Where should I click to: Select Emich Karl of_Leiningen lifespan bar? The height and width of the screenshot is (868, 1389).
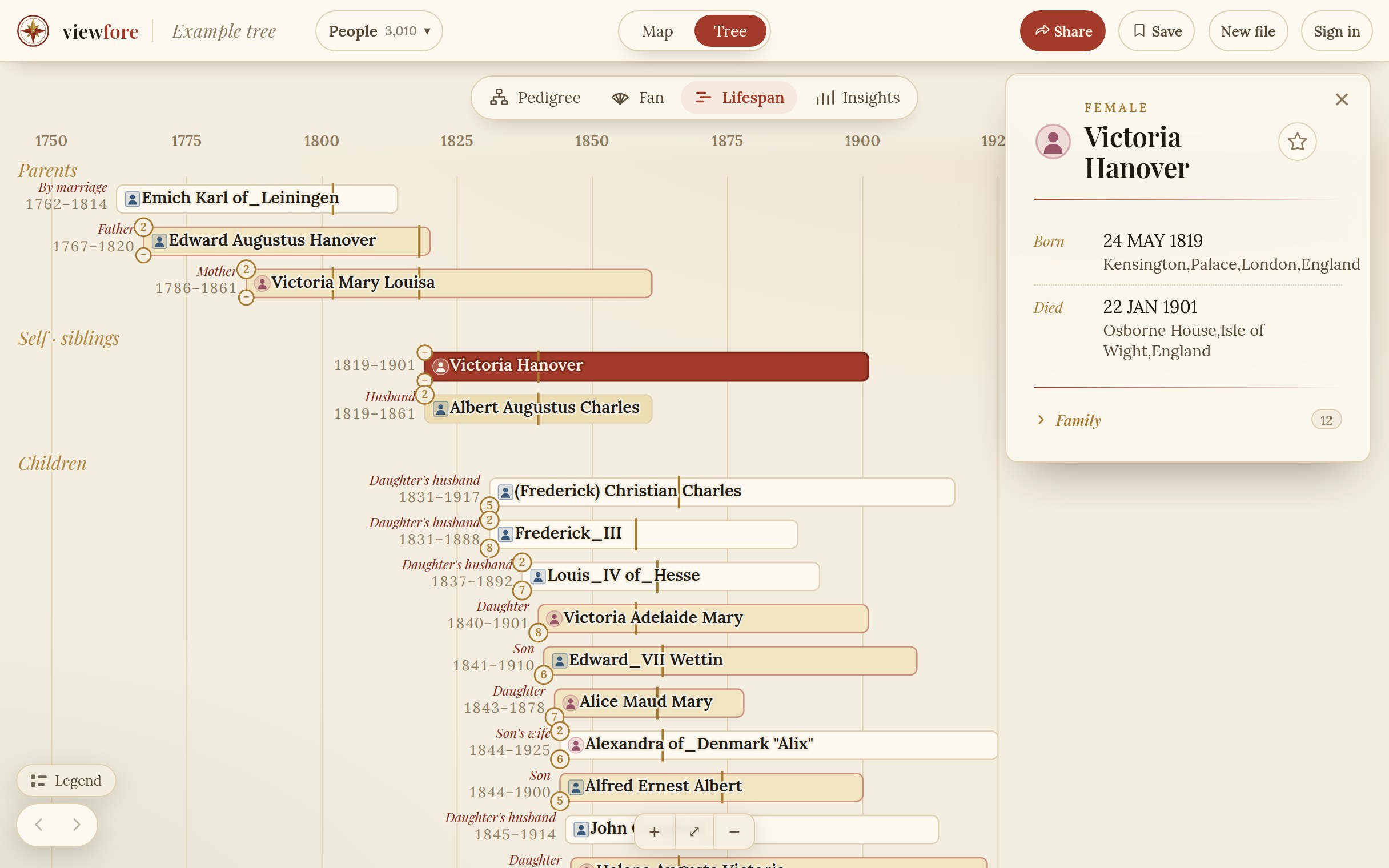257,199
